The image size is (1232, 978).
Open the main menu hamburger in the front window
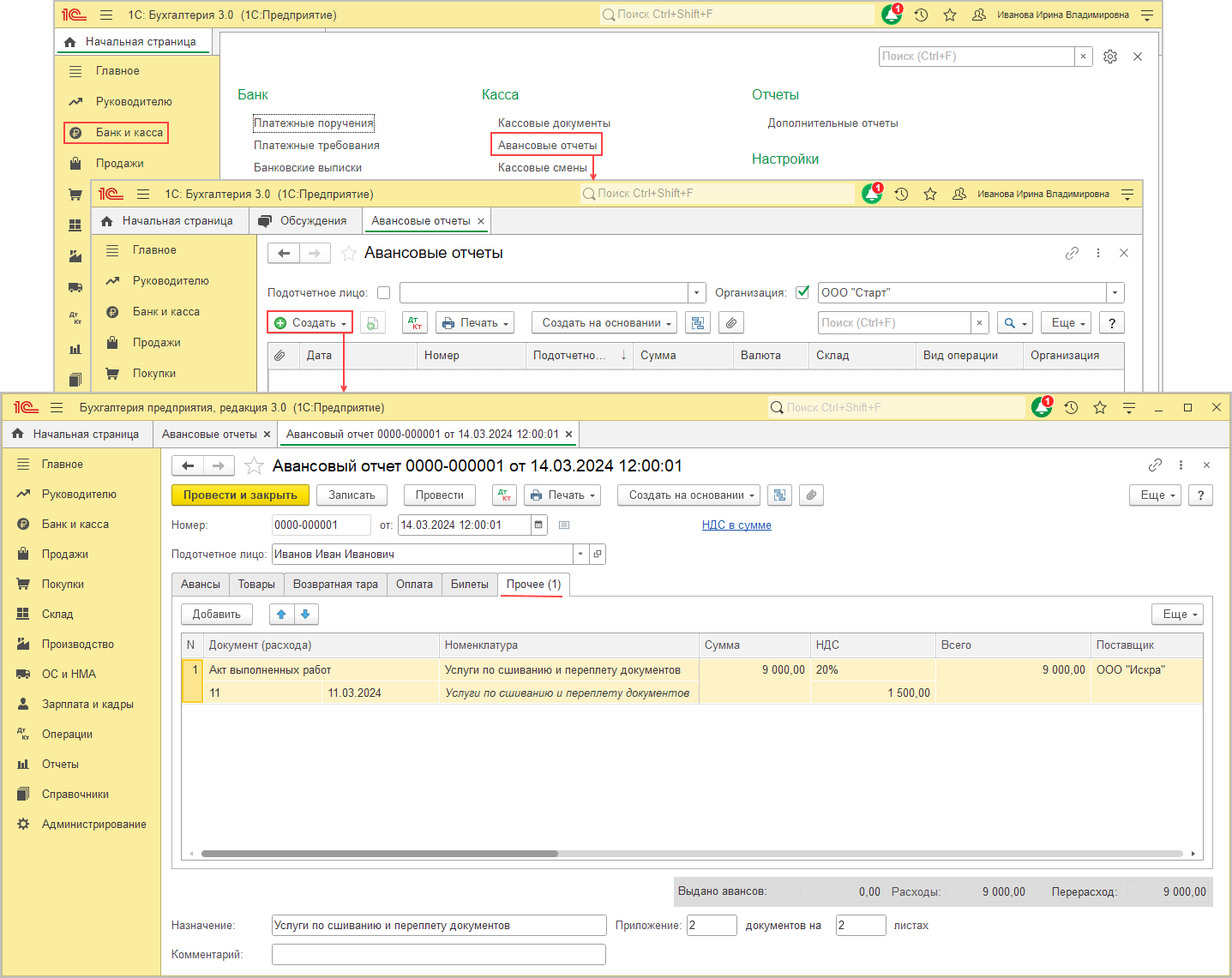coord(57,407)
